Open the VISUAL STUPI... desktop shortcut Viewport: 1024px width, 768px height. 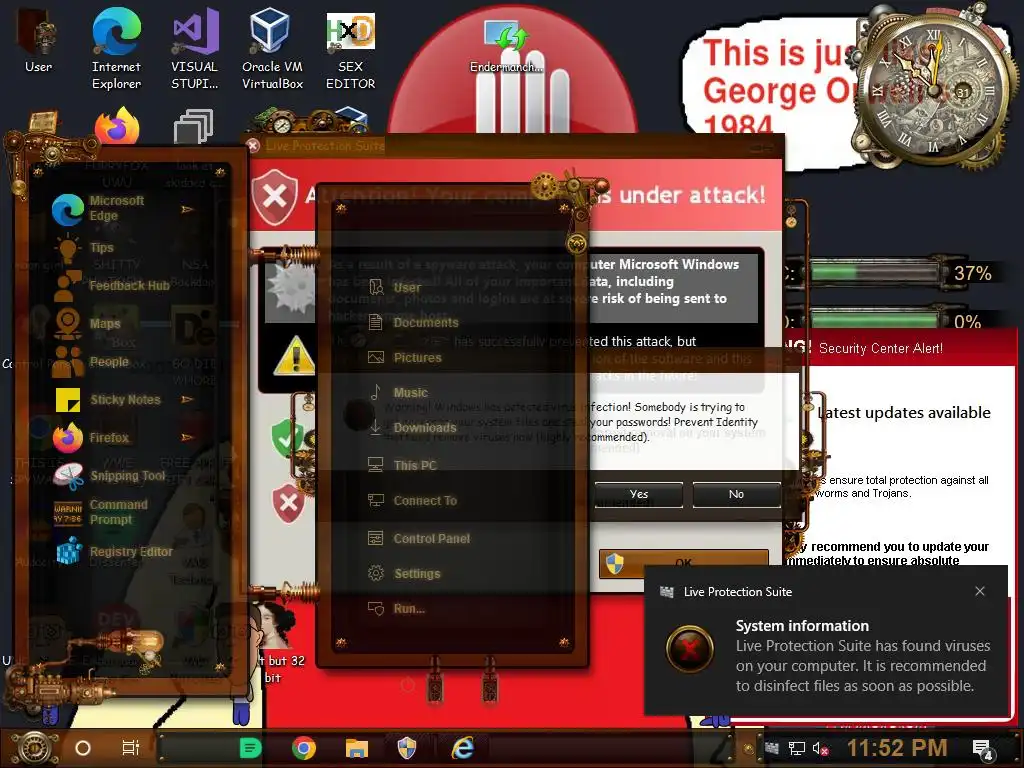[195, 48]
